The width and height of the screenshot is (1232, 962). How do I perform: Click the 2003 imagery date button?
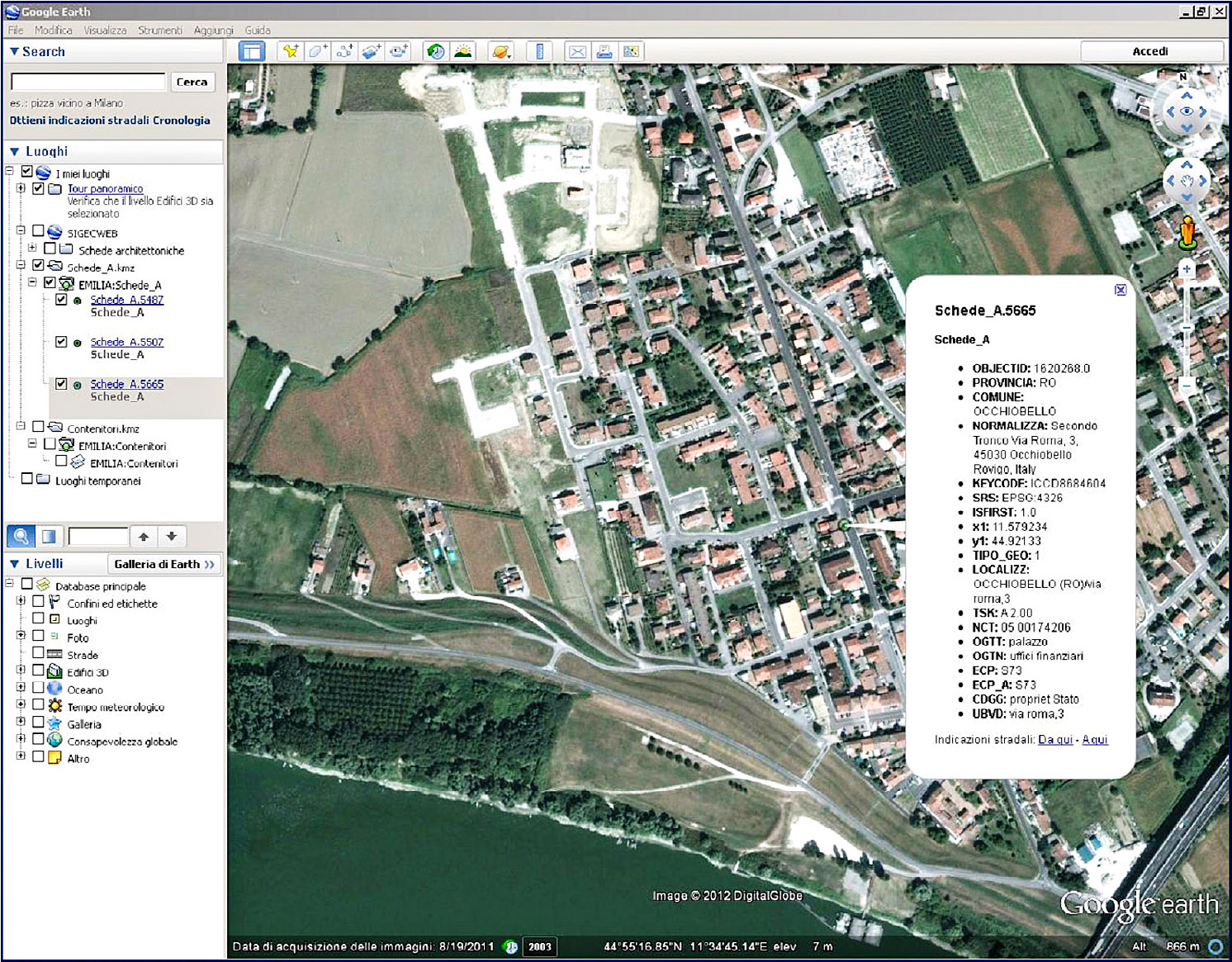[x=540, y=946]
